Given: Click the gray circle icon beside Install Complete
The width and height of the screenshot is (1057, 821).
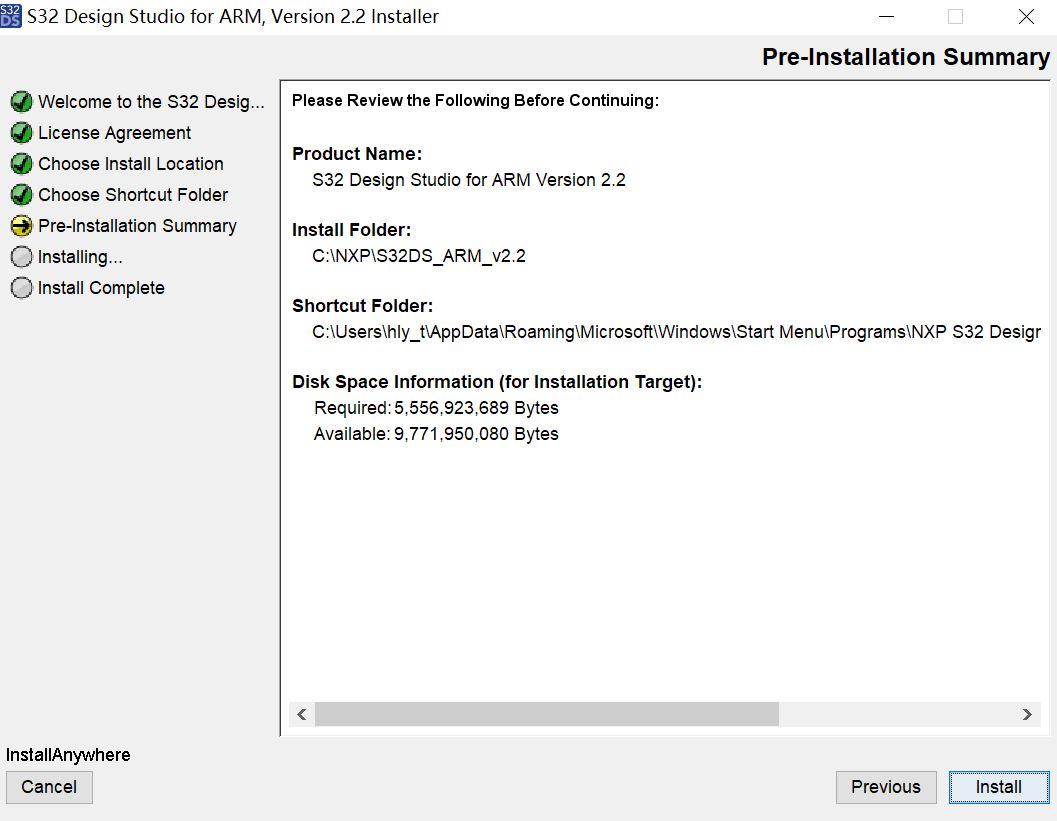Looking at the screenshot, I should (x=21, y=288).
